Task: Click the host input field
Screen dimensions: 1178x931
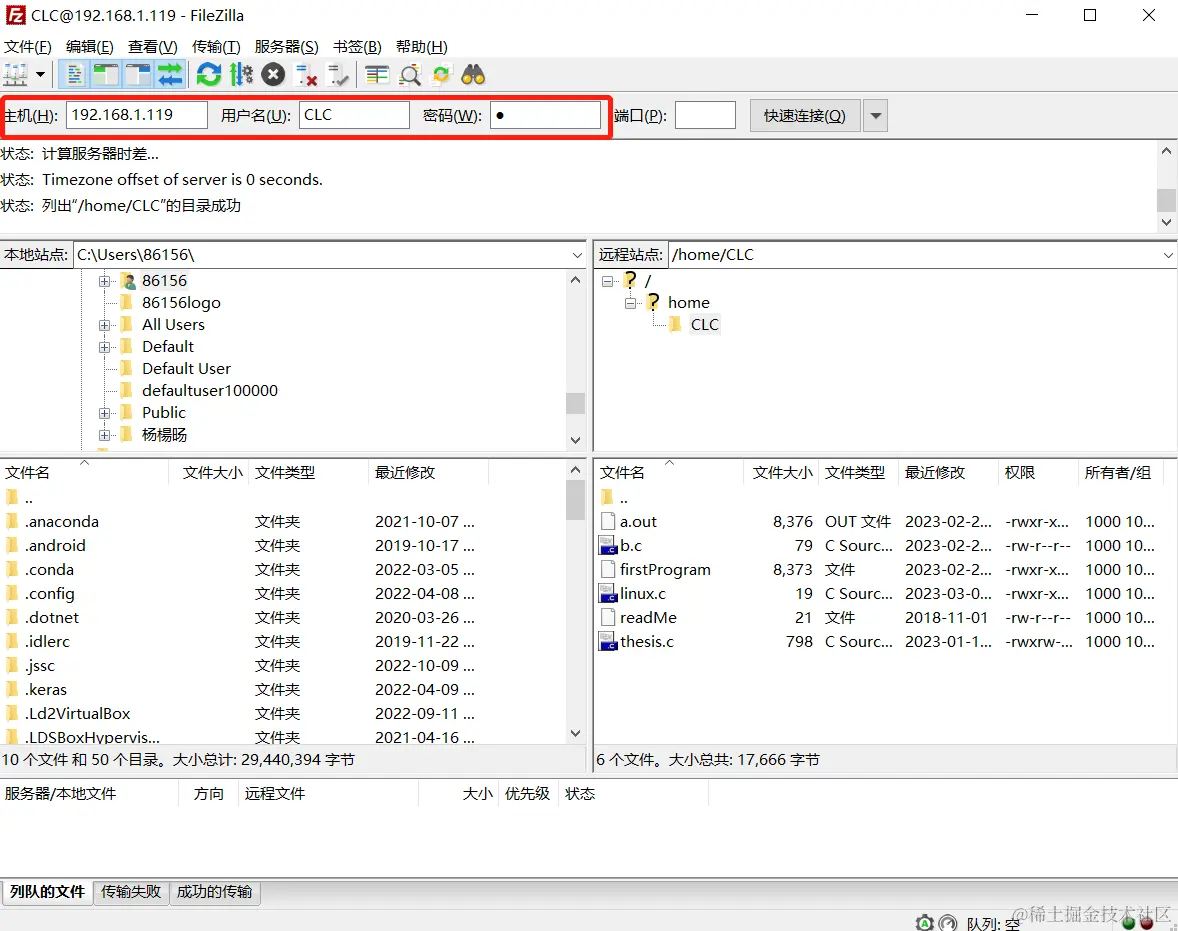Action: pyautogui.click(x=137, y=115)
